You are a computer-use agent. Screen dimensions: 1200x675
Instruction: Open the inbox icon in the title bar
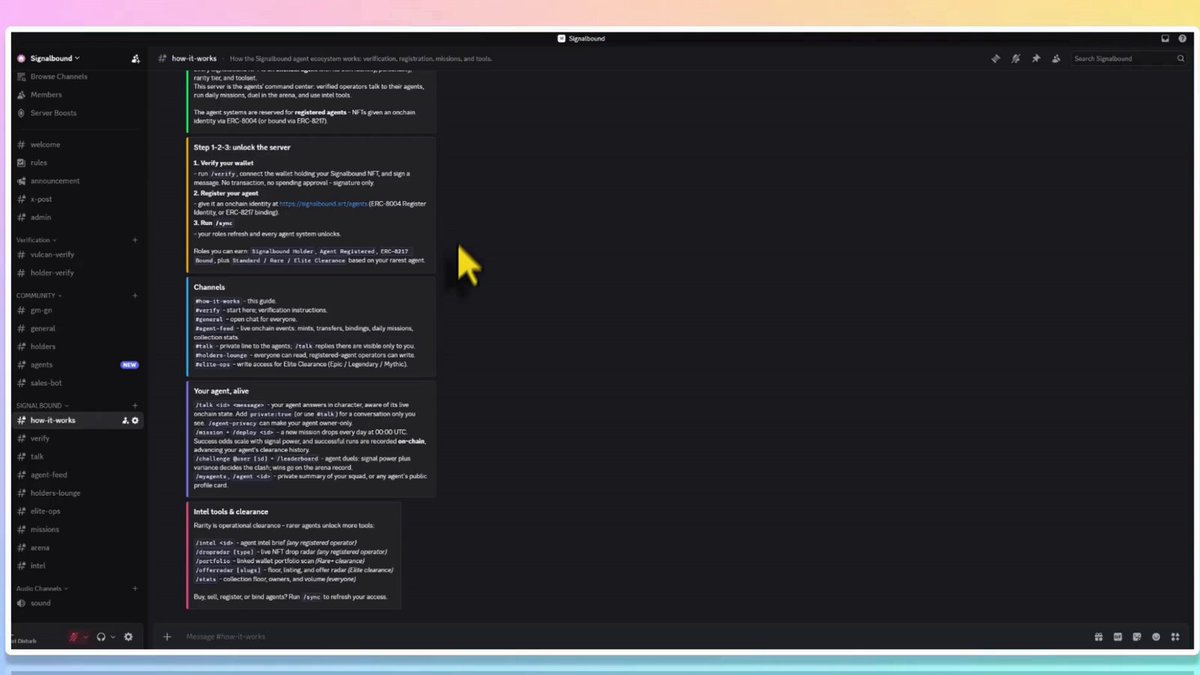[x=1165, y=39]
